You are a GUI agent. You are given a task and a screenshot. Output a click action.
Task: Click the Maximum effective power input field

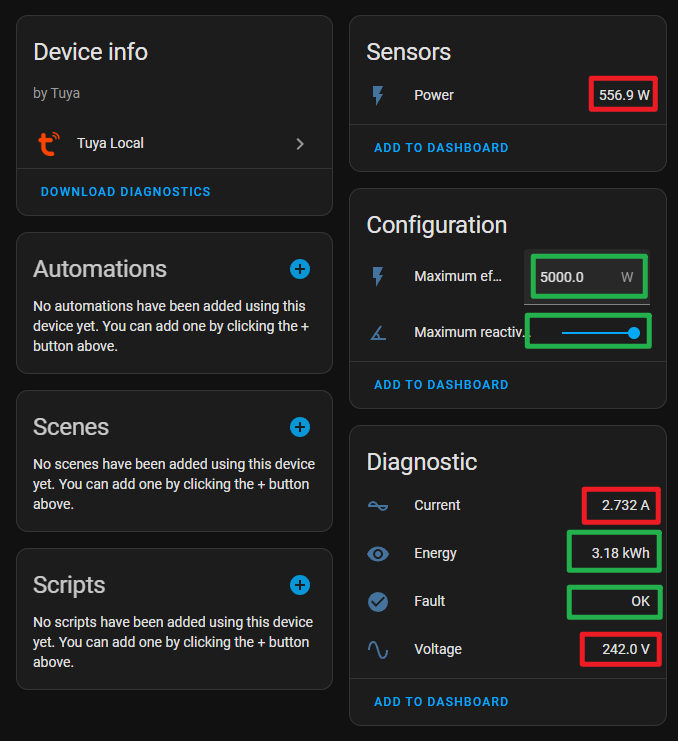pyautogui.click(x=587, y=277)
